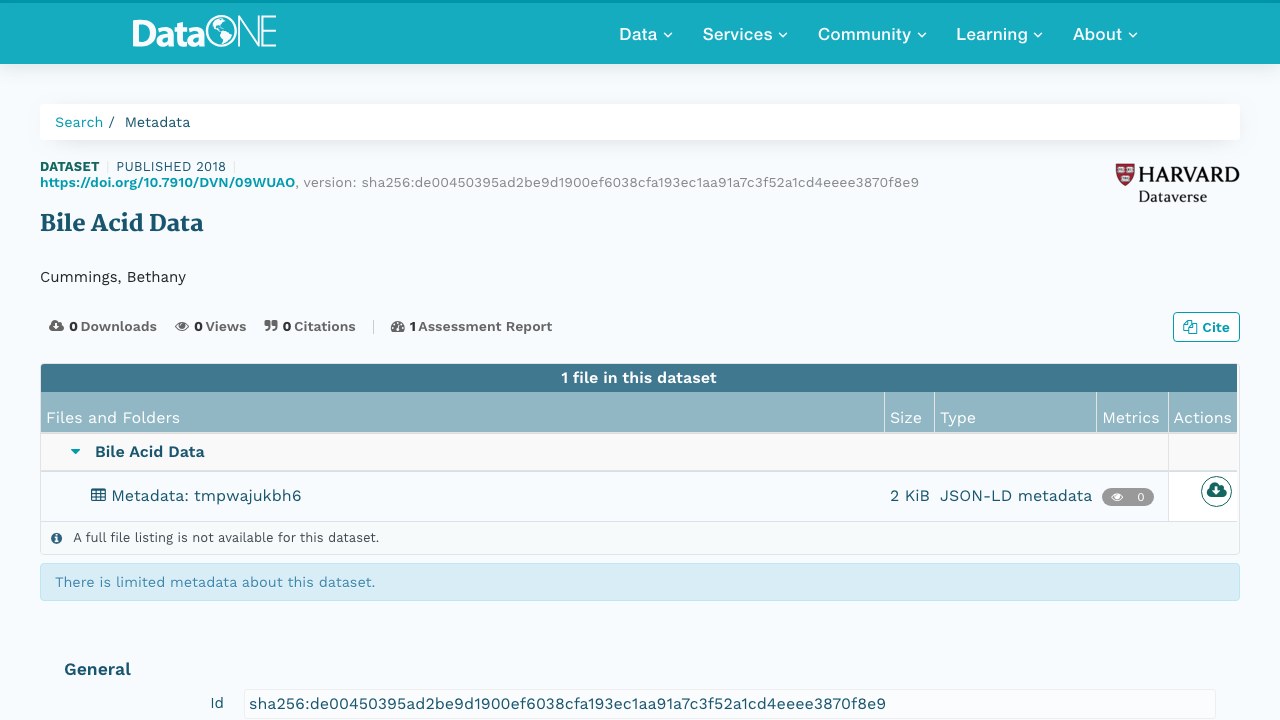Click the 0 Views metric

[210, 327]
